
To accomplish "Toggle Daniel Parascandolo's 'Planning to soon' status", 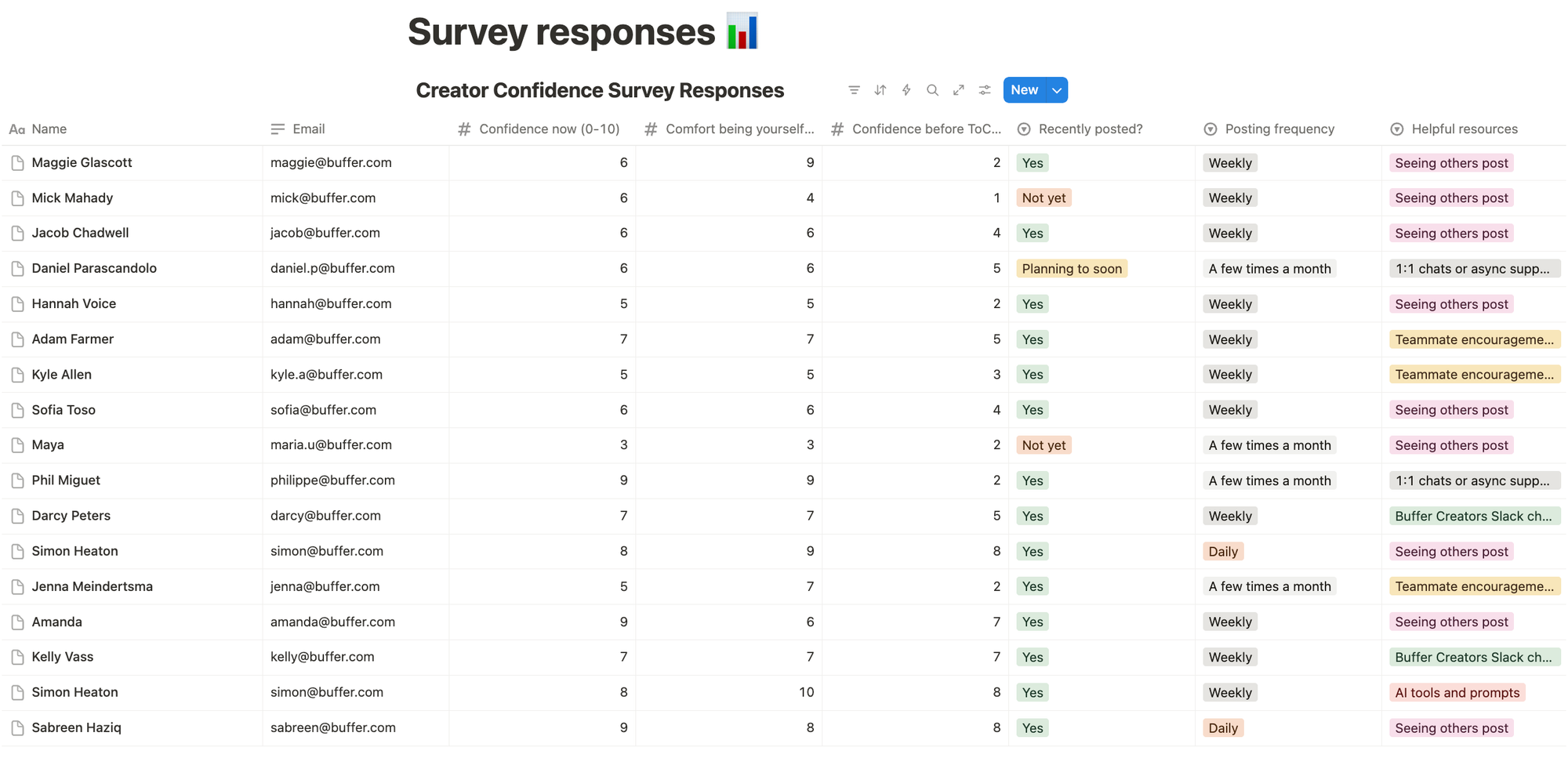I will 1072,268.
